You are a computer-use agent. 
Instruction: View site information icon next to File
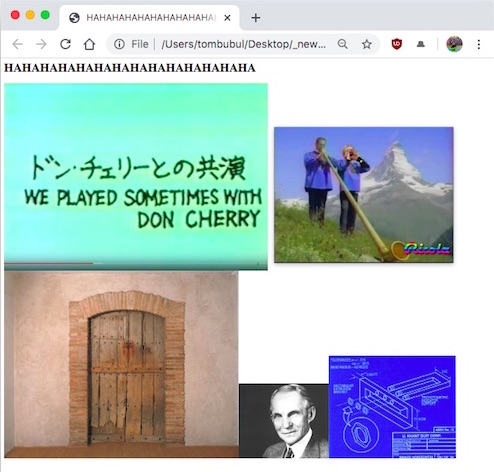point(119,44)
